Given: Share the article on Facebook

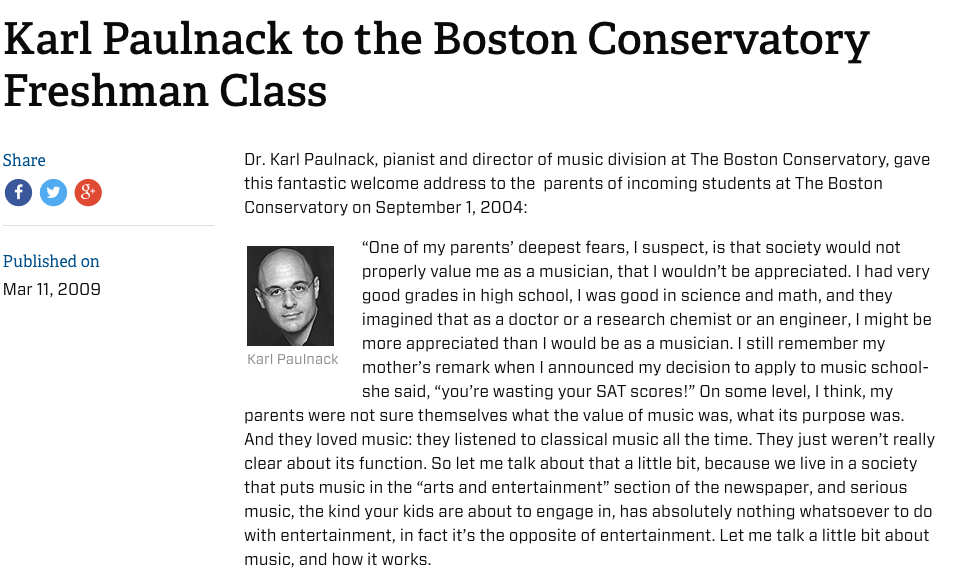Looking at the screenshot, I should pos(18,193).
